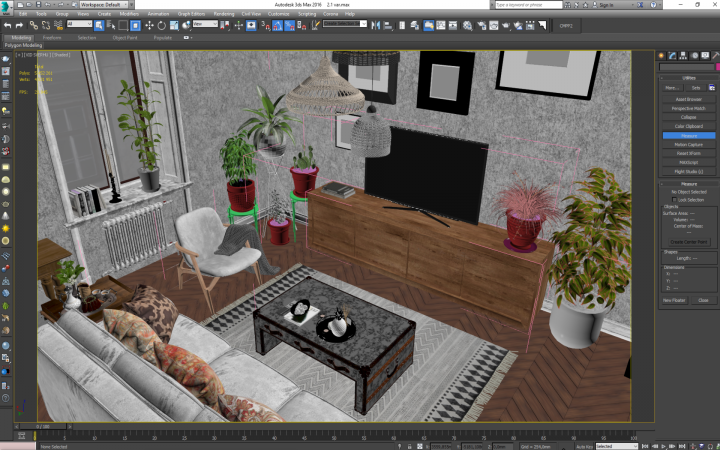Toggle Percent Snap on the toolbar
720x450 pixels.
point(289,26)
